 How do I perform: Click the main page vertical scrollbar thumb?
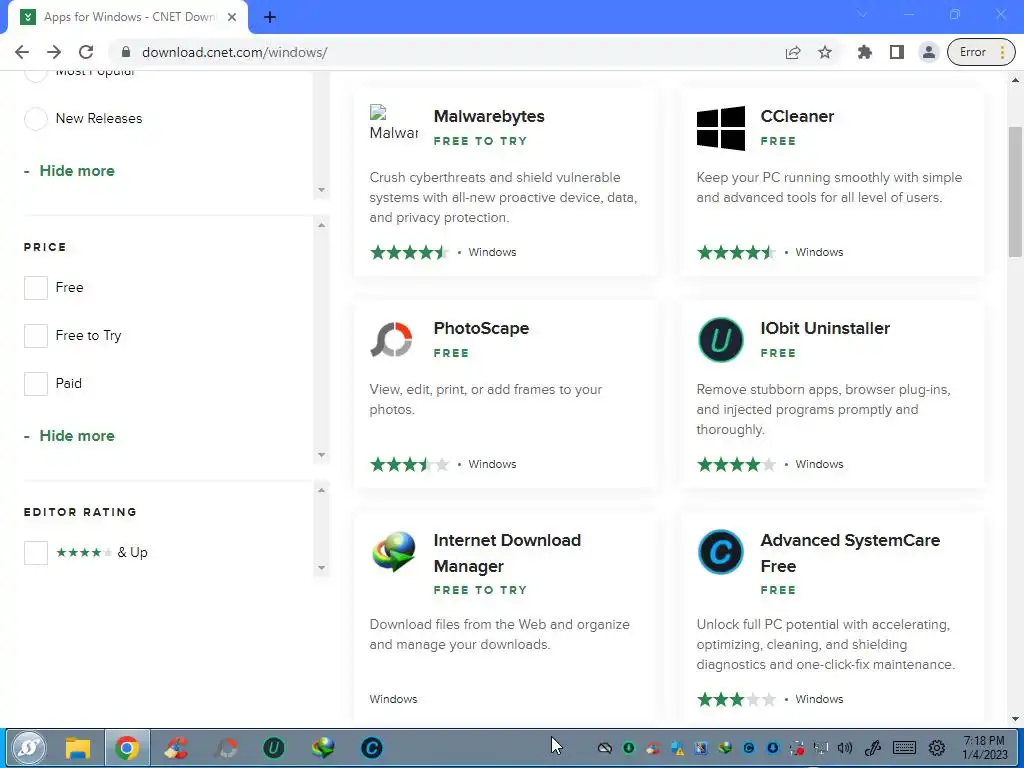(x=1015, y=191)
